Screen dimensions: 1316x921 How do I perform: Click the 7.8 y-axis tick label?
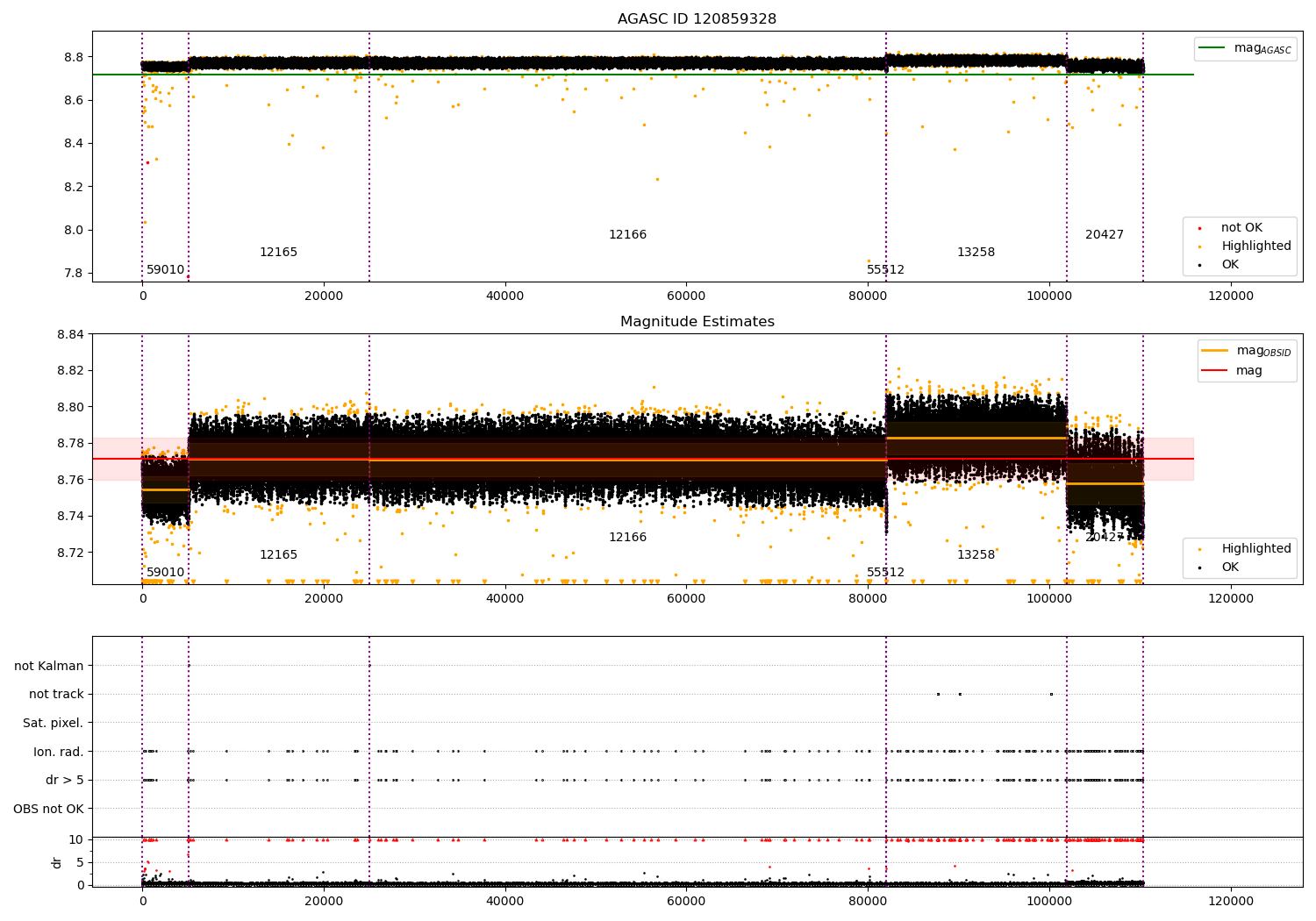coord(75,274)
